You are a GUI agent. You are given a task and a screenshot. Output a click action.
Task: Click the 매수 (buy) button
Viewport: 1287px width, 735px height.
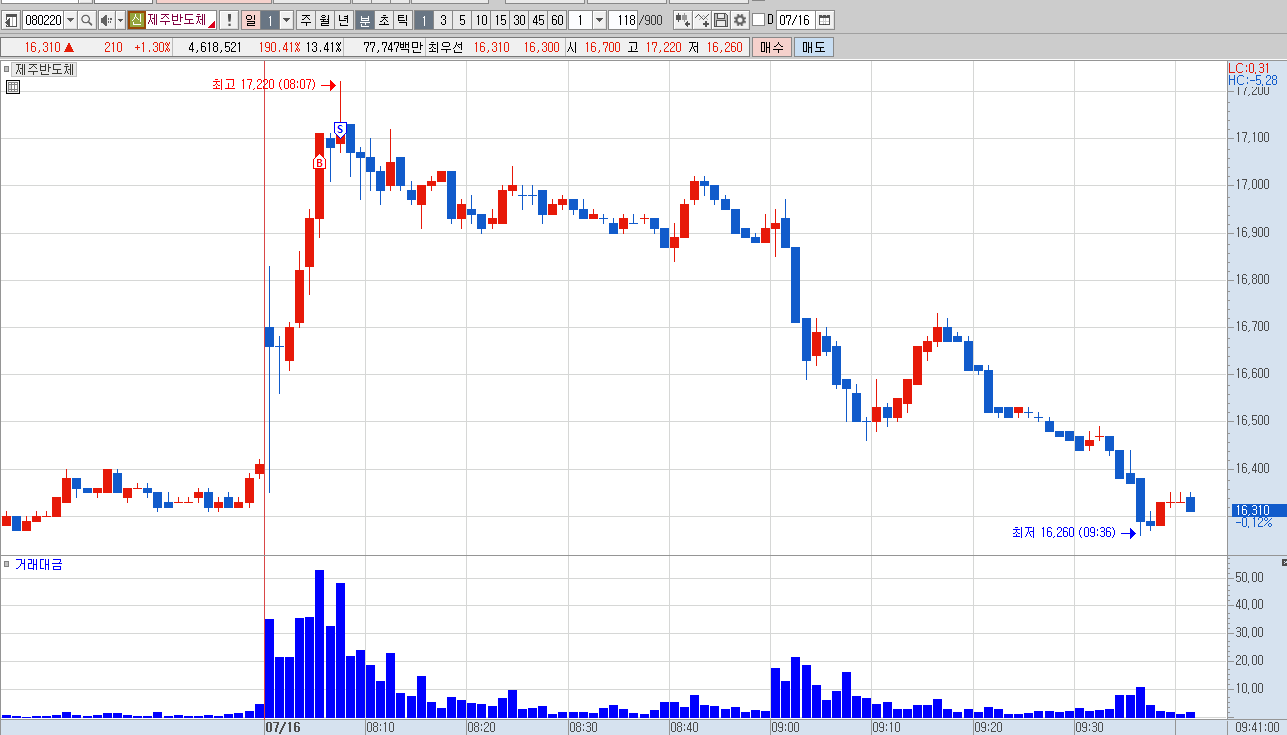coord(771,47)
